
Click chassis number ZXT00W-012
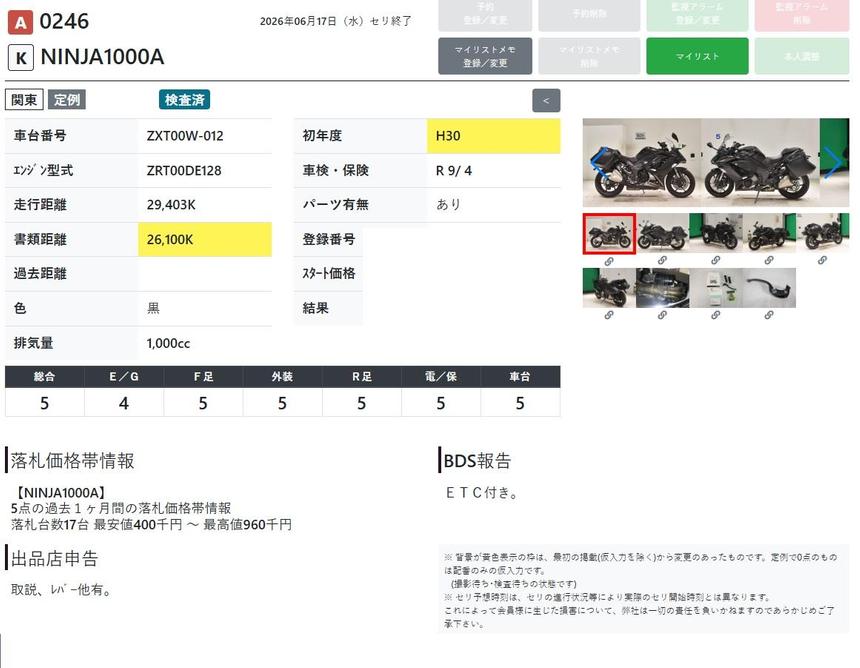(185, 136)
